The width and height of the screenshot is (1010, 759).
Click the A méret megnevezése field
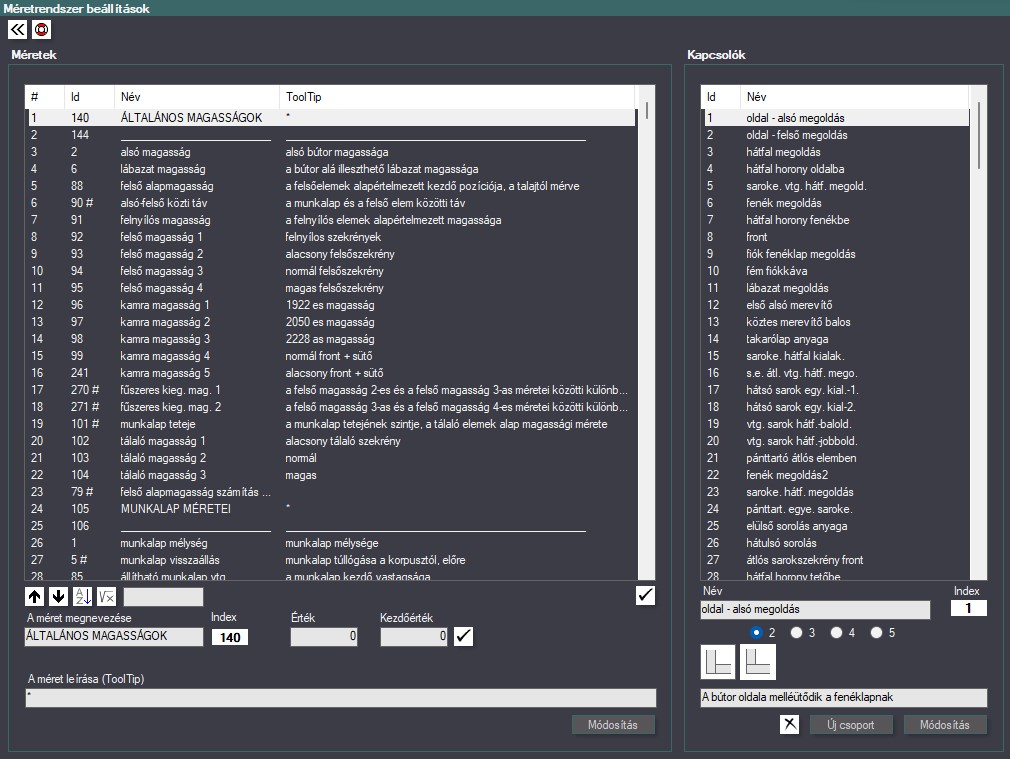(x=115, y=637)
